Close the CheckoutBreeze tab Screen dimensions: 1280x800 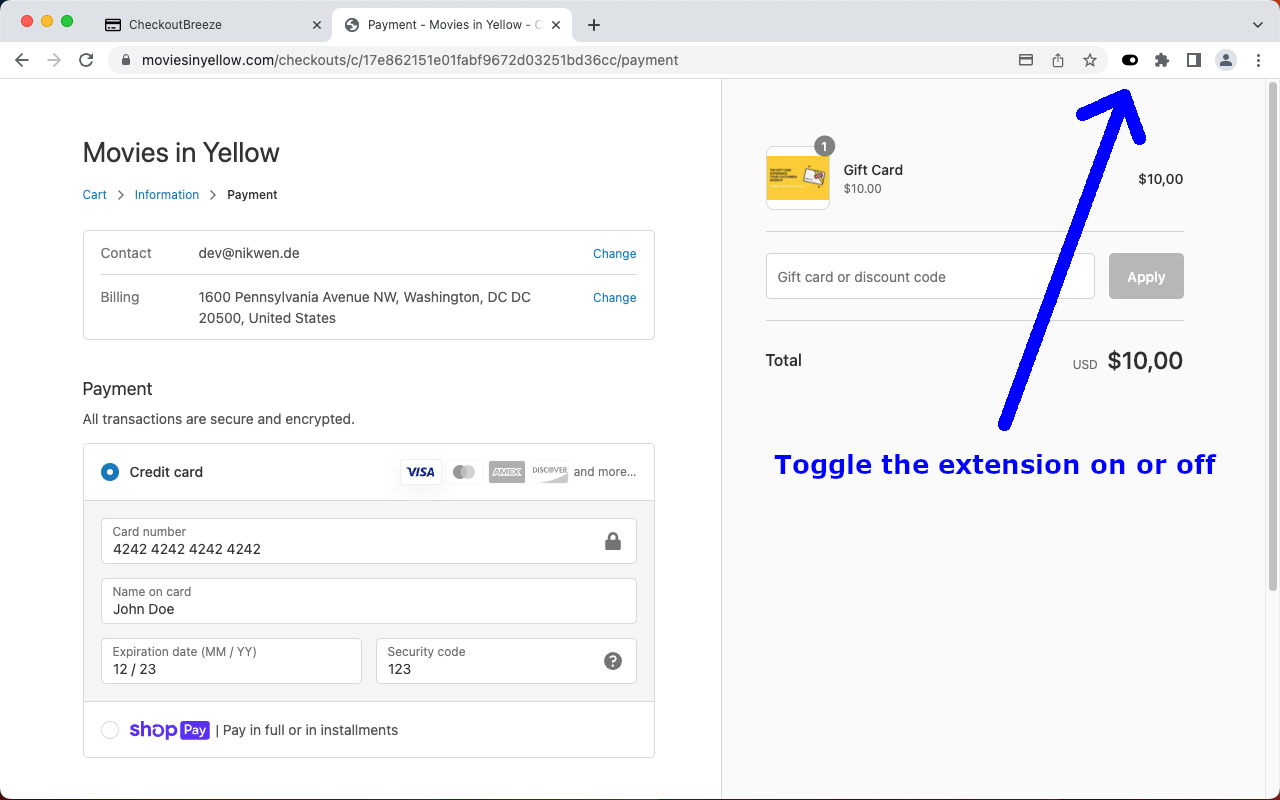(317, 25)
